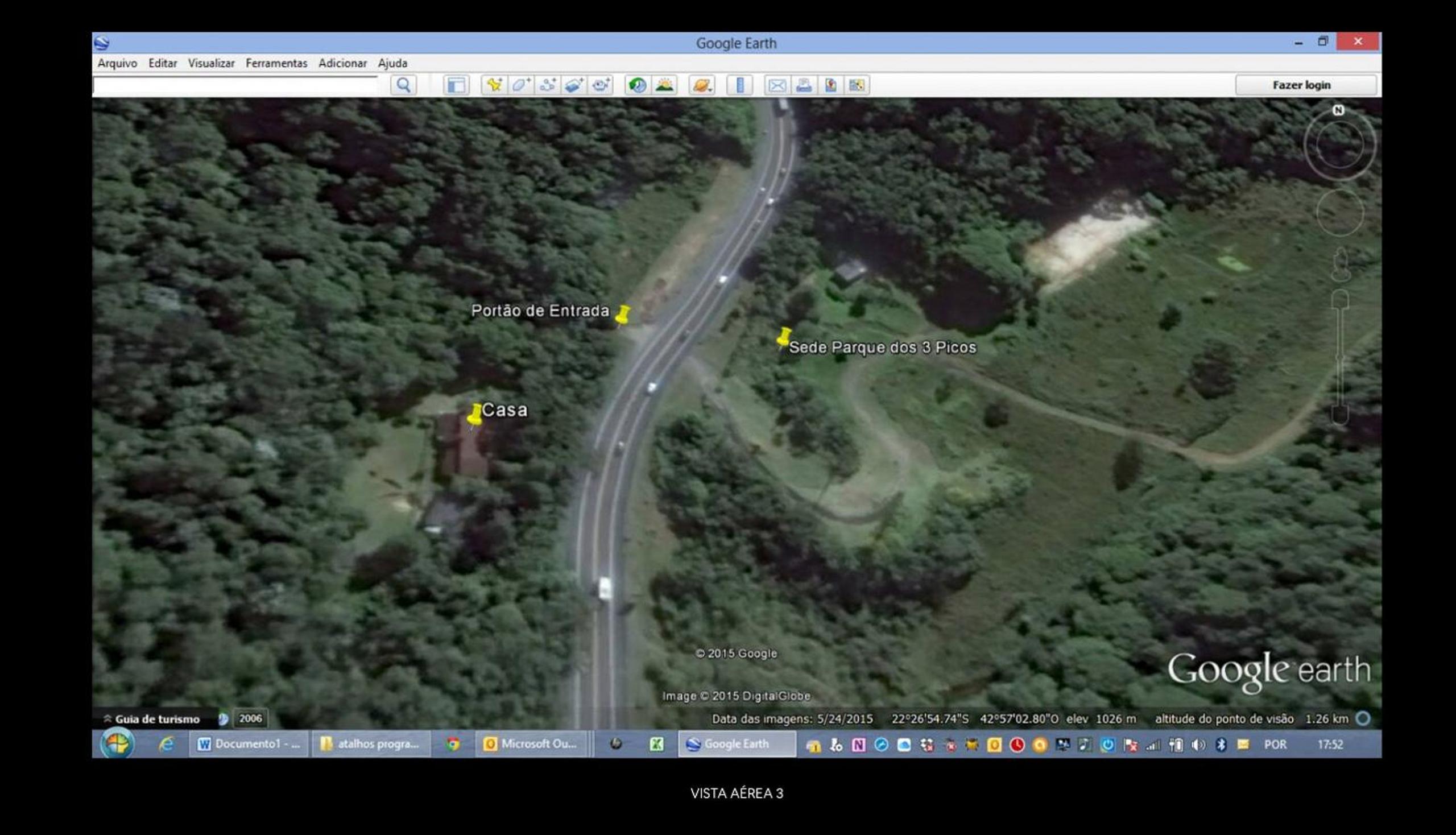The image size is (1456, 835).
Task: Open Excel from the taskbar
Action: 656,745
